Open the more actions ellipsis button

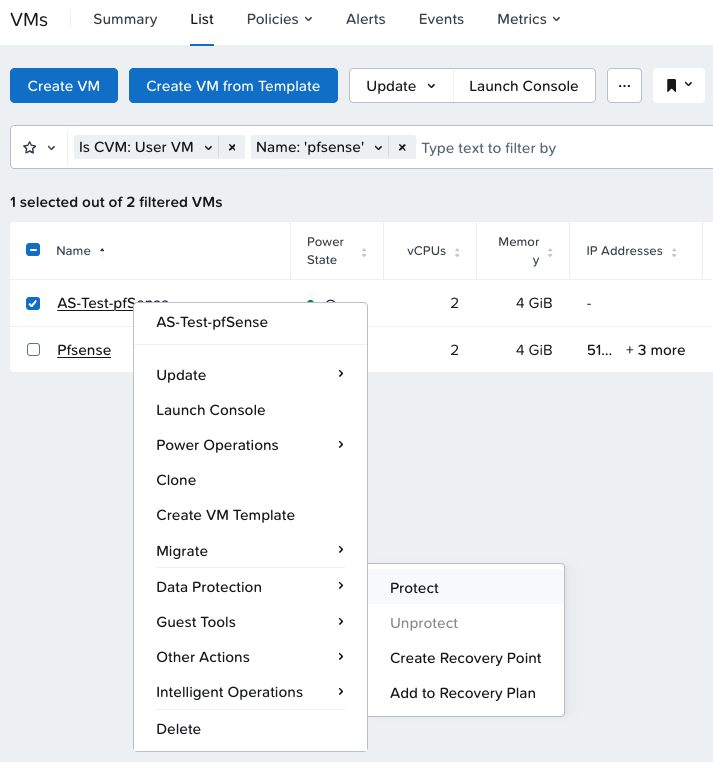[624, 86]
